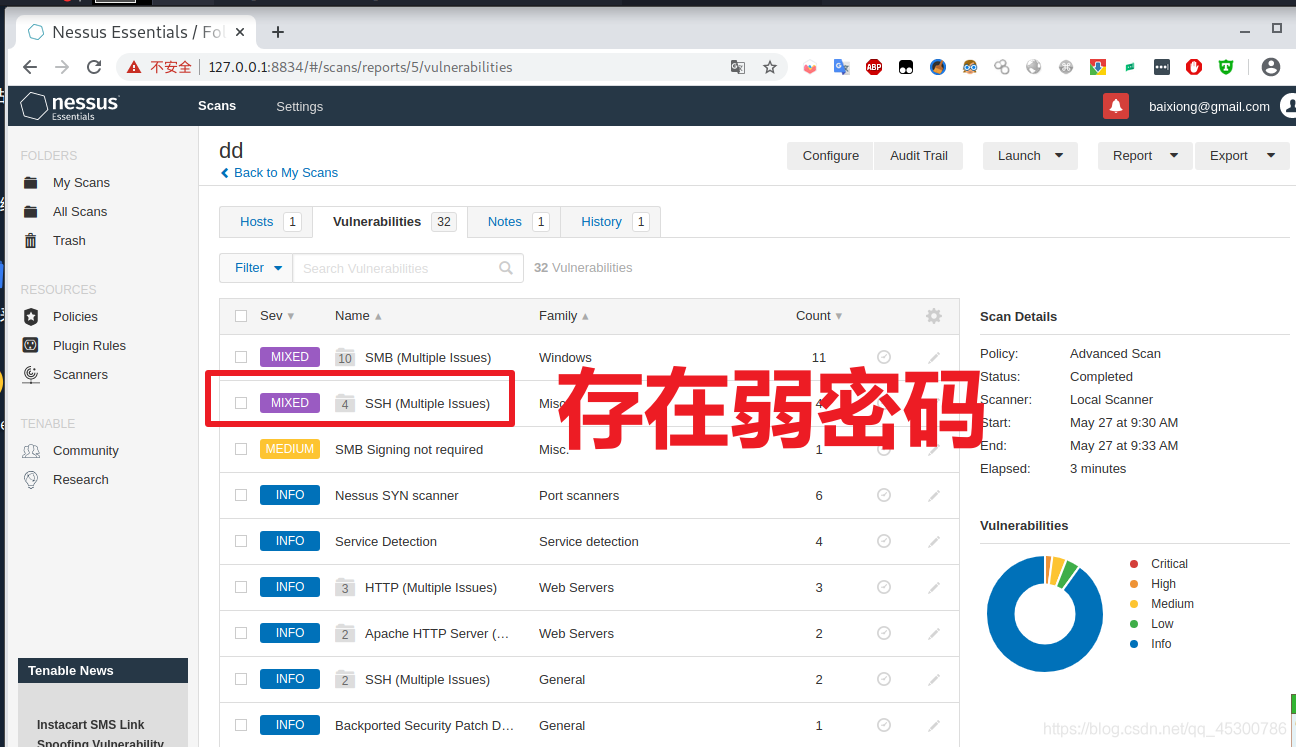The width and height of the screenshot is (1296, 747).
Task: Check the Service Detection row checkbox
Action: [241, 541]
